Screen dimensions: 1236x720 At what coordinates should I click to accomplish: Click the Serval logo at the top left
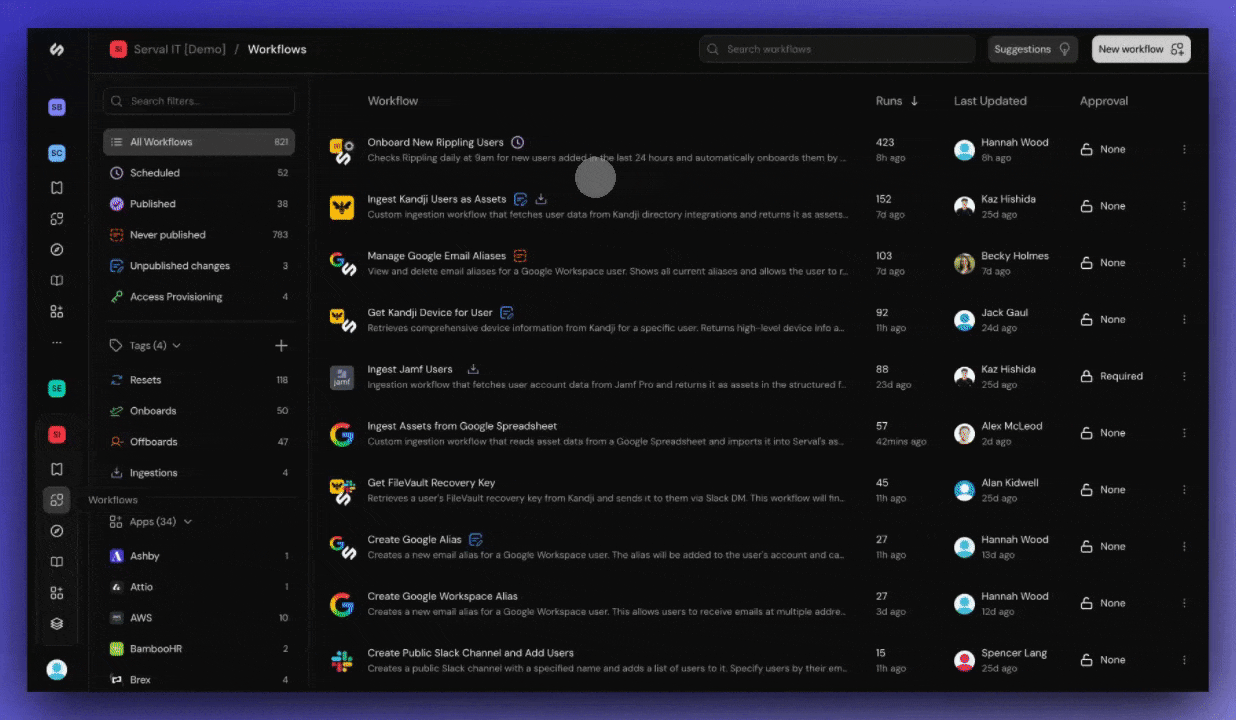57,48
